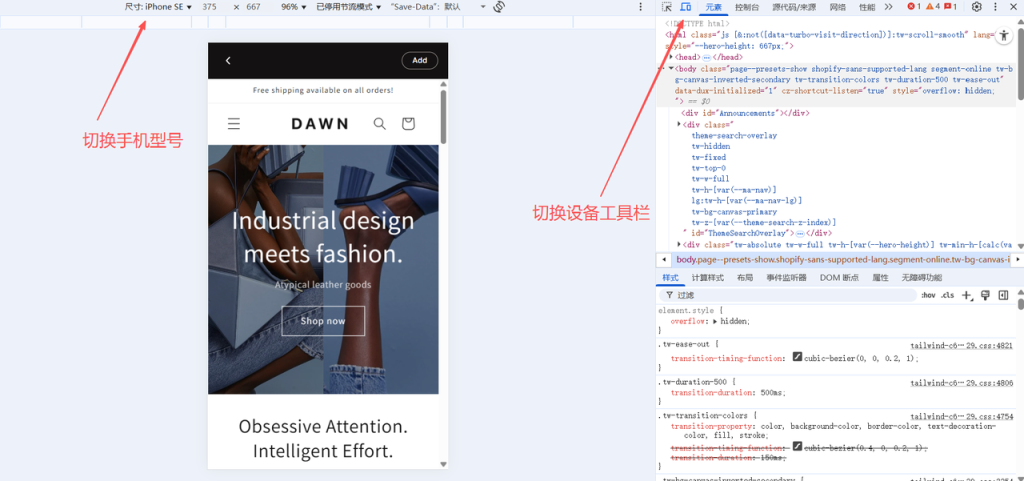The width and height of the screenshot is (1024, 481).
Task: Open the shopping cart bag icon
Action: [408, 124]
